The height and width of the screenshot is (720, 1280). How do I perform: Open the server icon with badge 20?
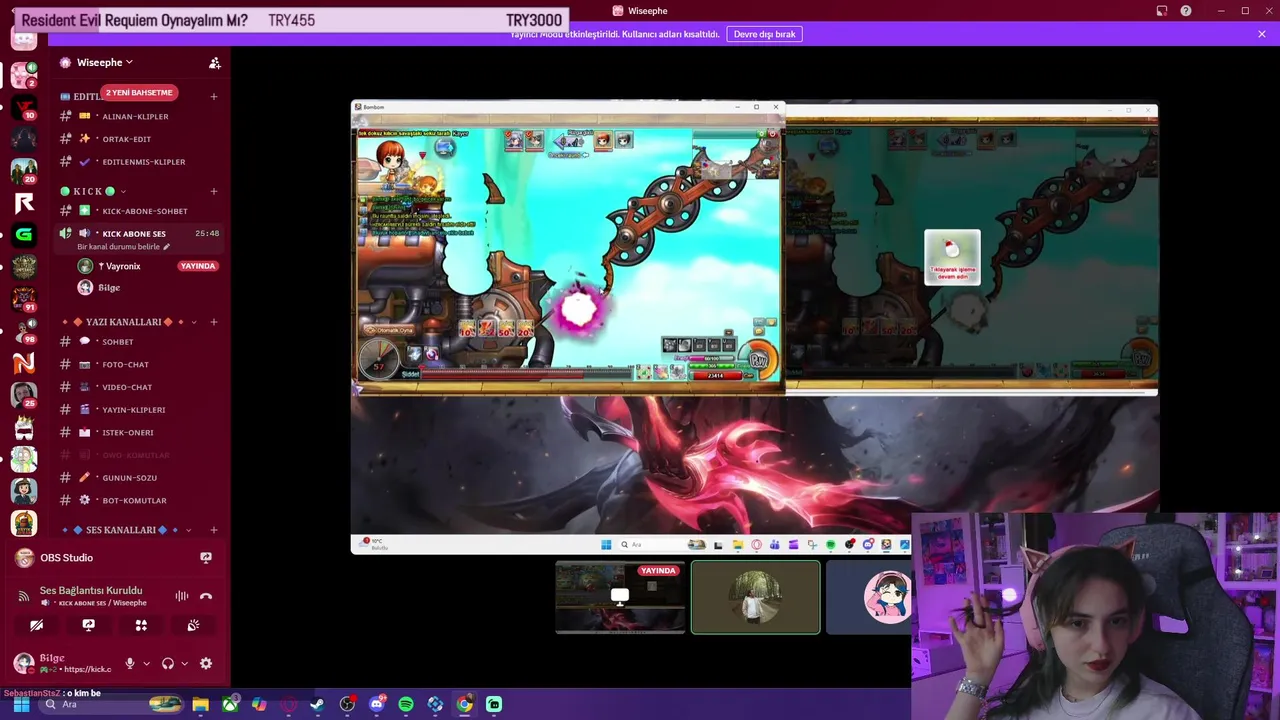(24, 171)
